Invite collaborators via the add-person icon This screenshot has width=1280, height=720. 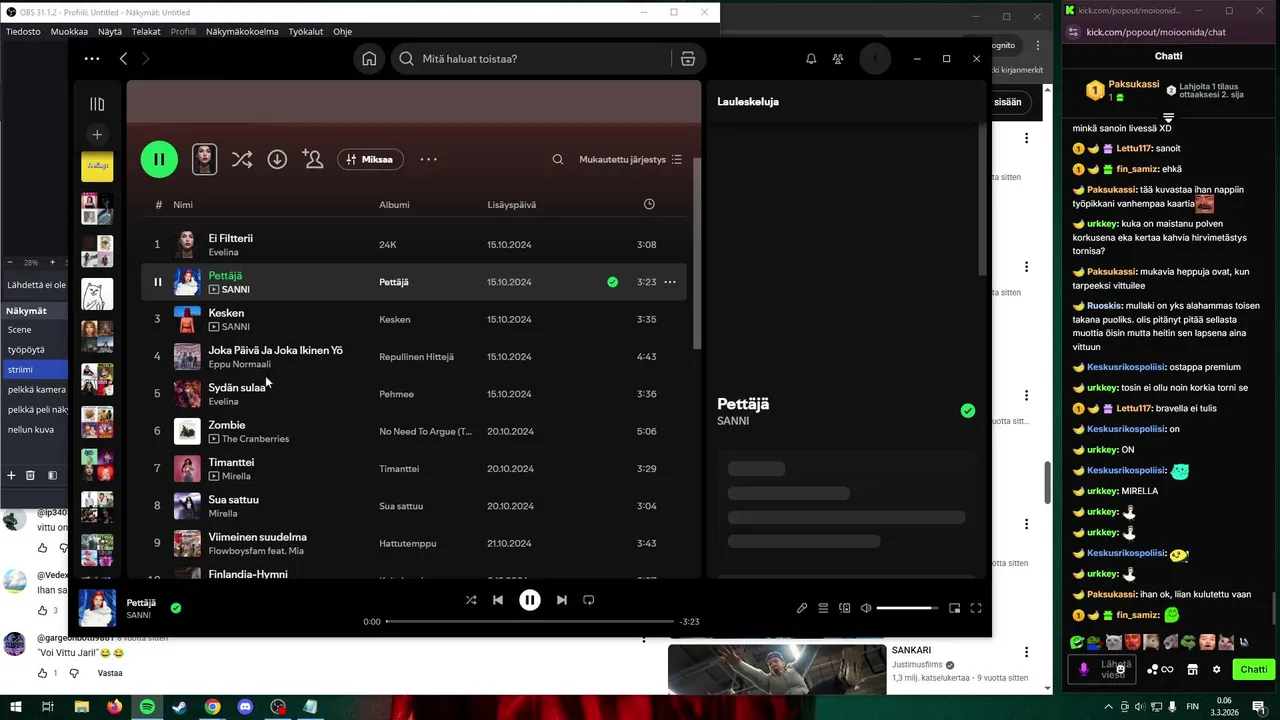pos(313,159)
